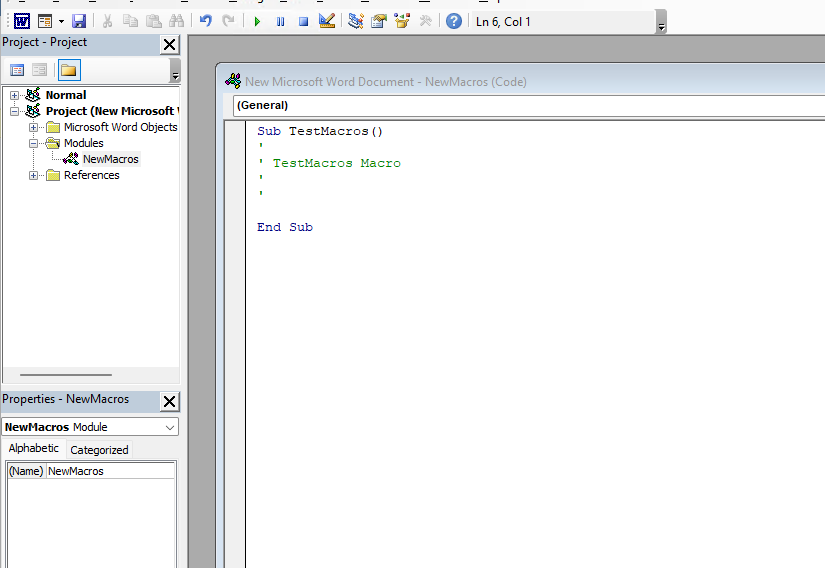Undo the last action in the toolbar

click(205, 21)
